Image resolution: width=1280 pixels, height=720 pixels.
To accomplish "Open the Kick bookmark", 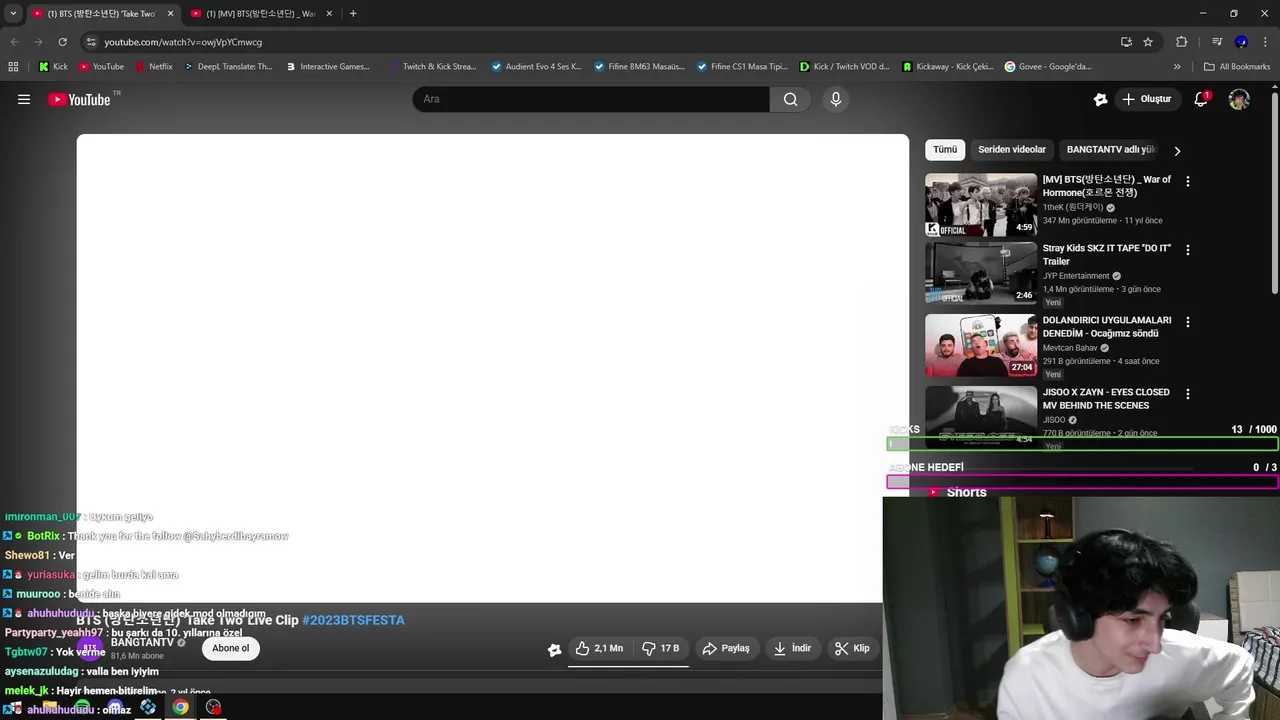I will point(54,67).
